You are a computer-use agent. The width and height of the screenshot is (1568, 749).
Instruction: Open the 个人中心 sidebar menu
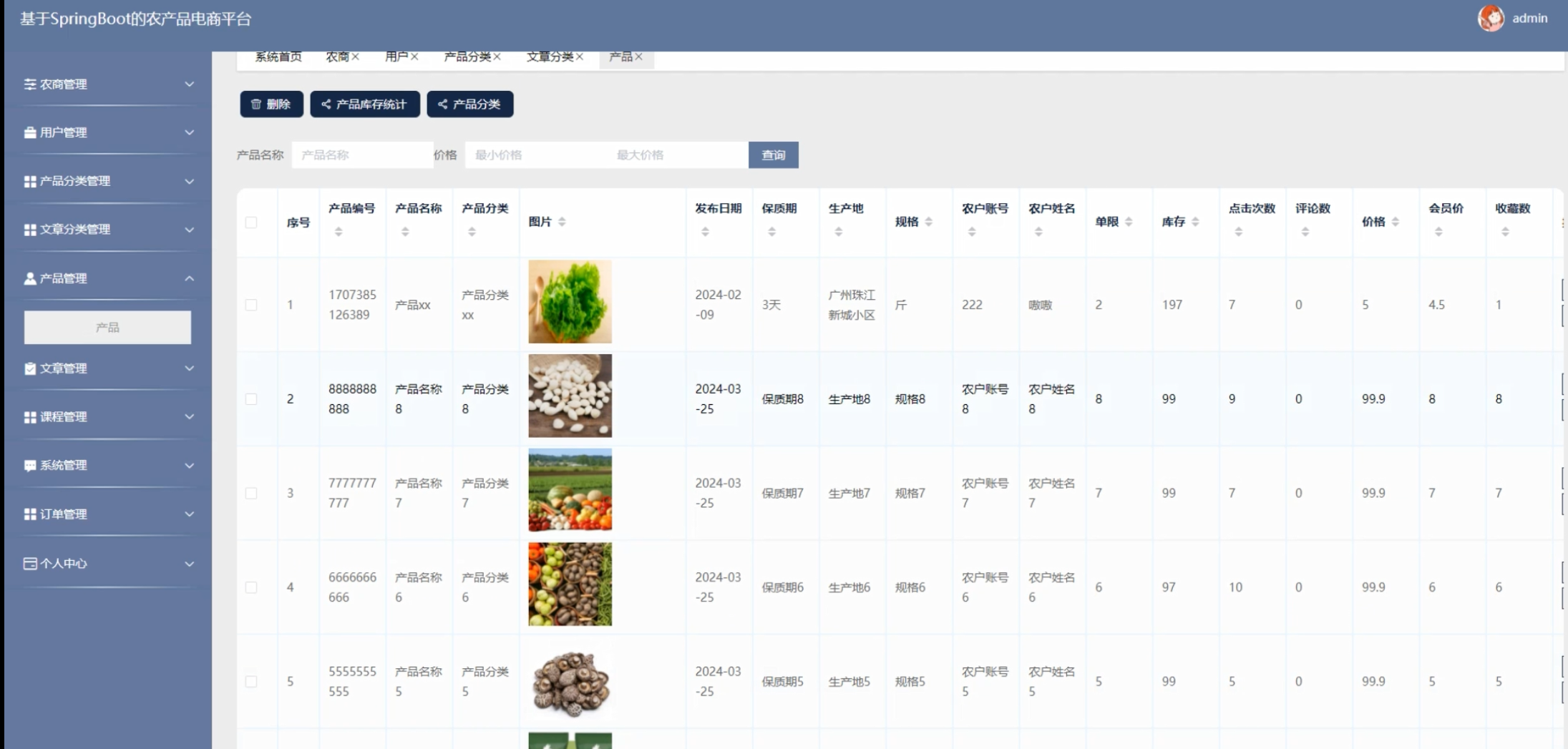coord(107,564)
